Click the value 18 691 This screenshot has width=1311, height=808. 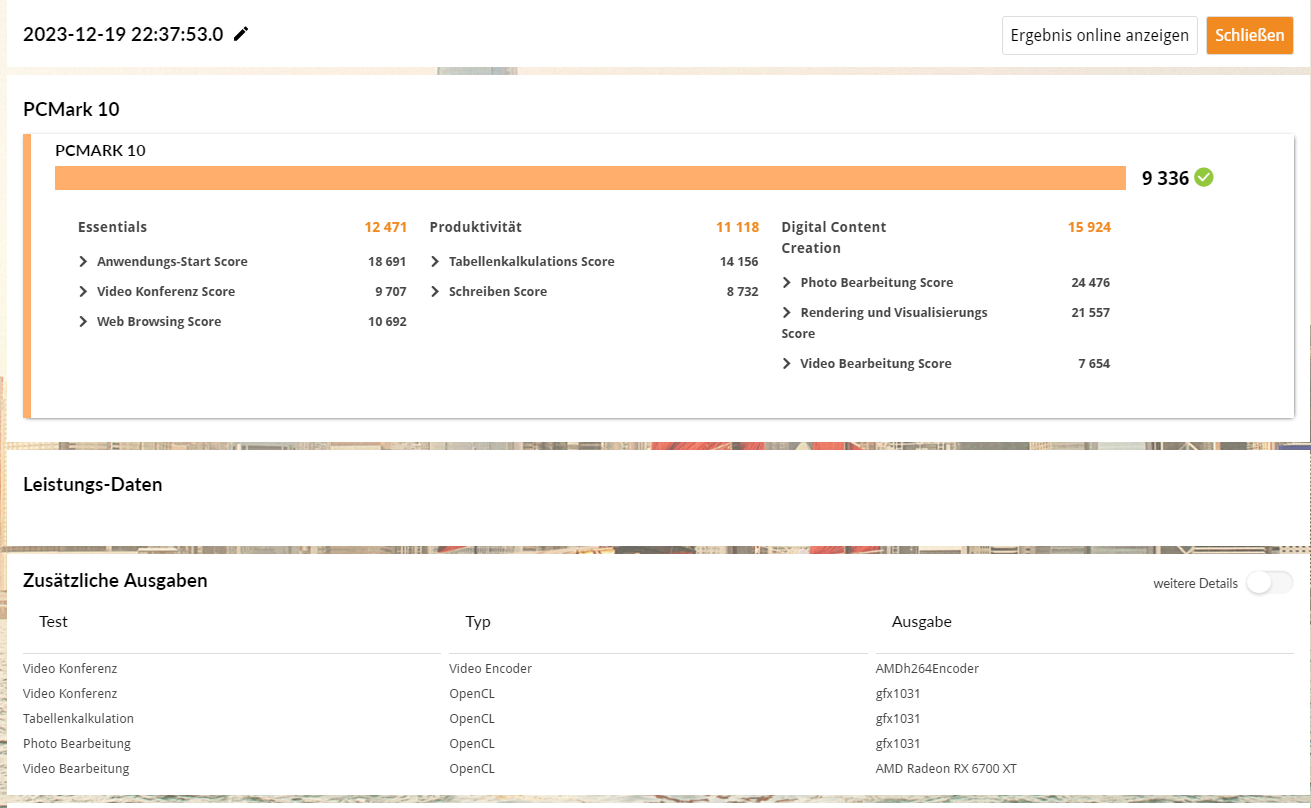click(x=387, y=262)
